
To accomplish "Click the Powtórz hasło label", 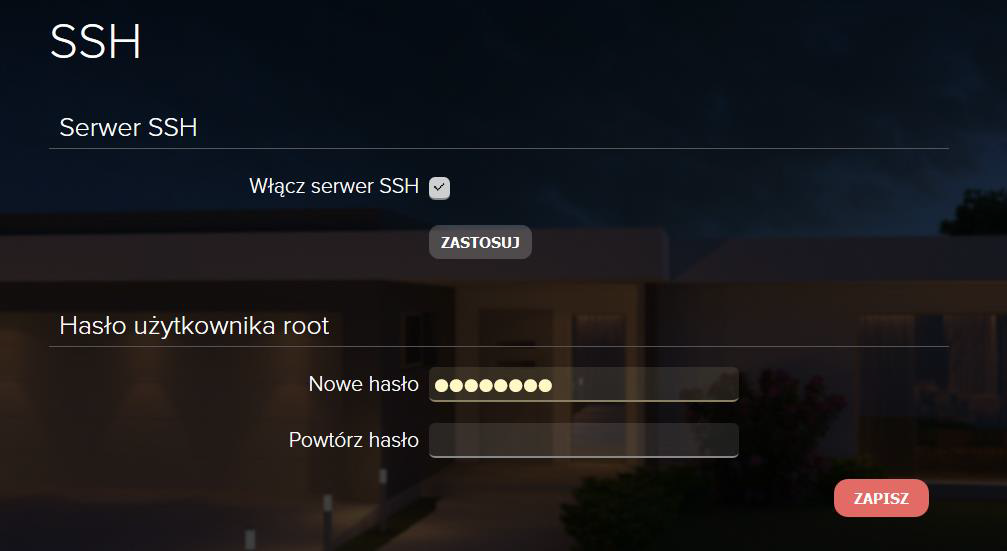I will 354,440.
